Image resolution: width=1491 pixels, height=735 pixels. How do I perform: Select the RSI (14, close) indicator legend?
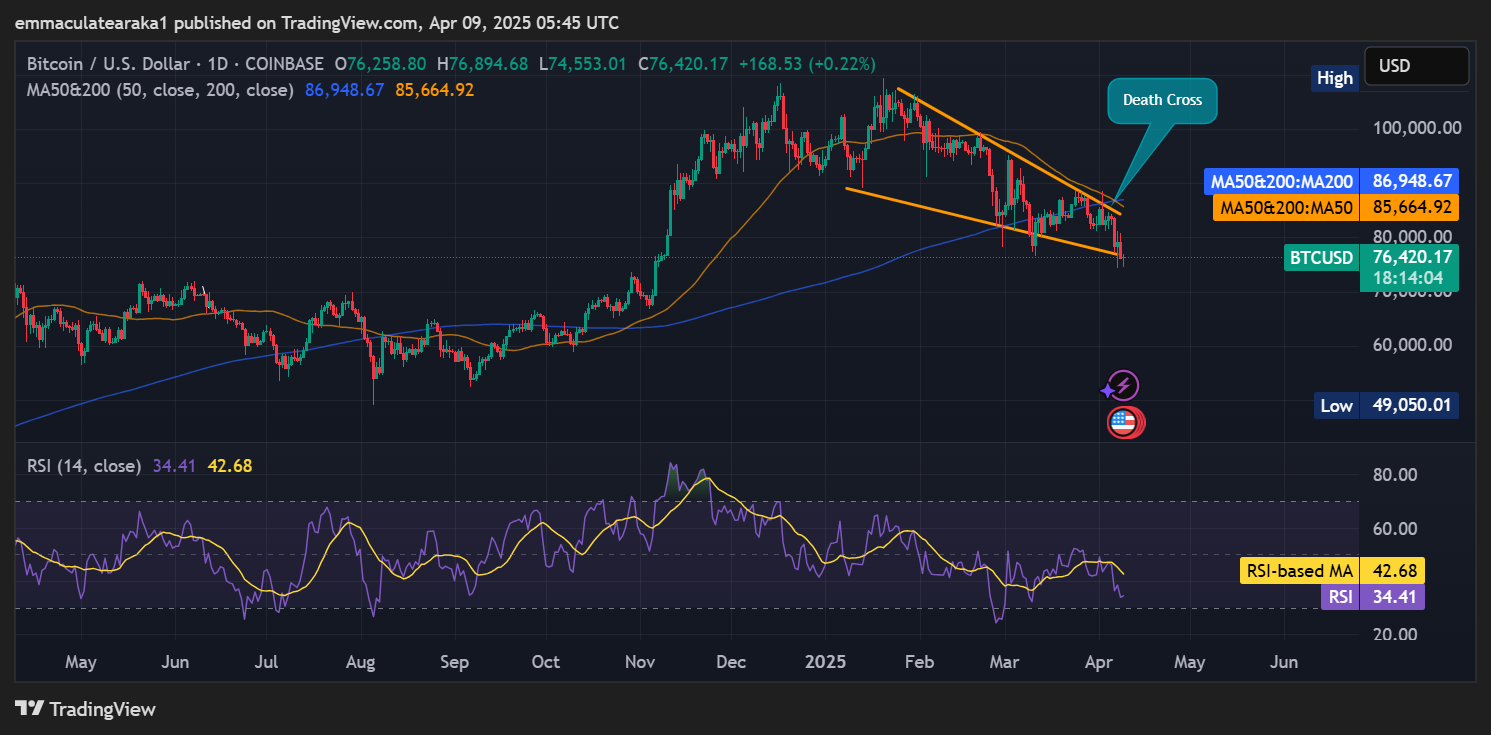[x=84, y=465]
